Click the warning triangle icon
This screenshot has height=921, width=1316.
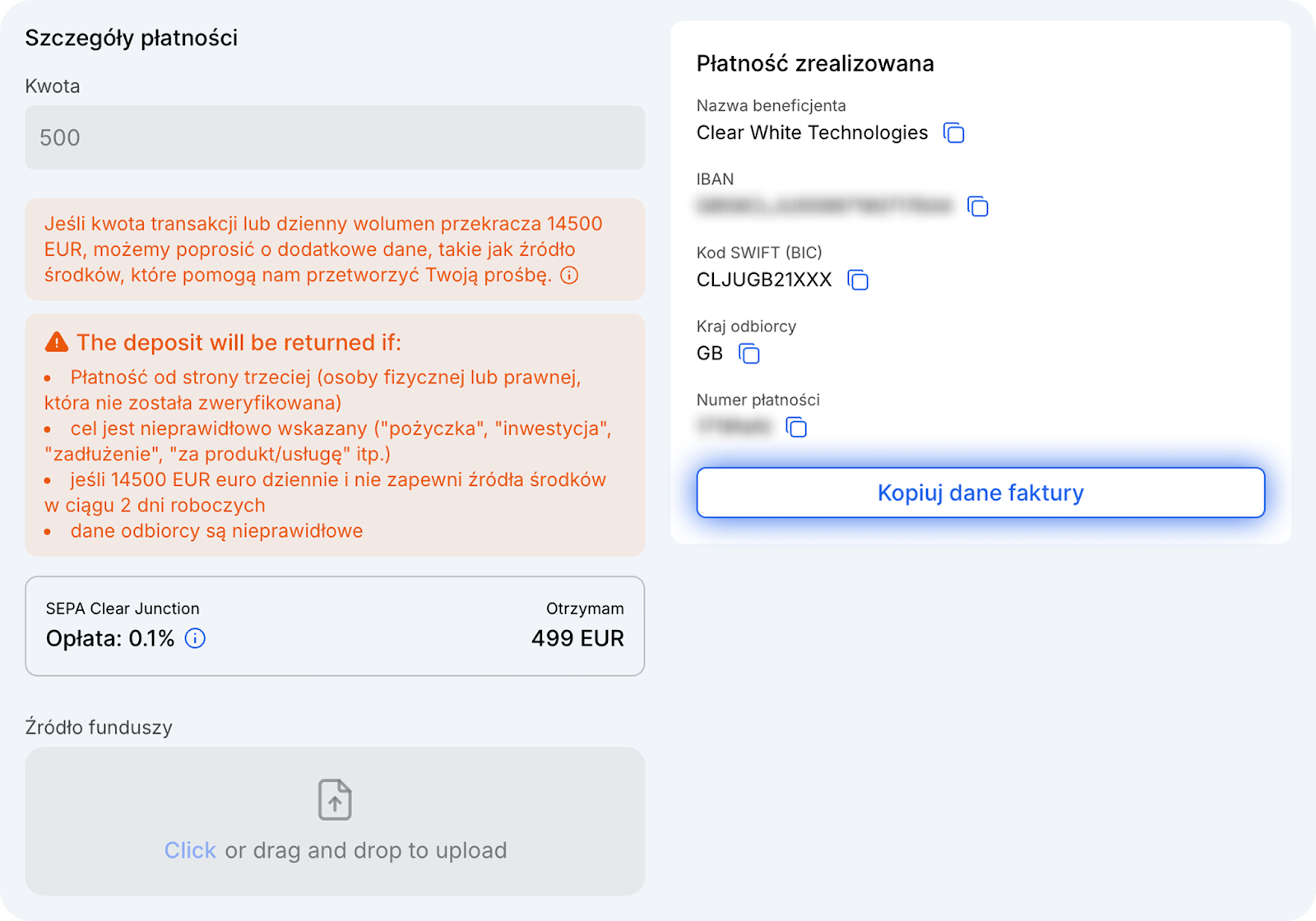(x=57, y=342)
